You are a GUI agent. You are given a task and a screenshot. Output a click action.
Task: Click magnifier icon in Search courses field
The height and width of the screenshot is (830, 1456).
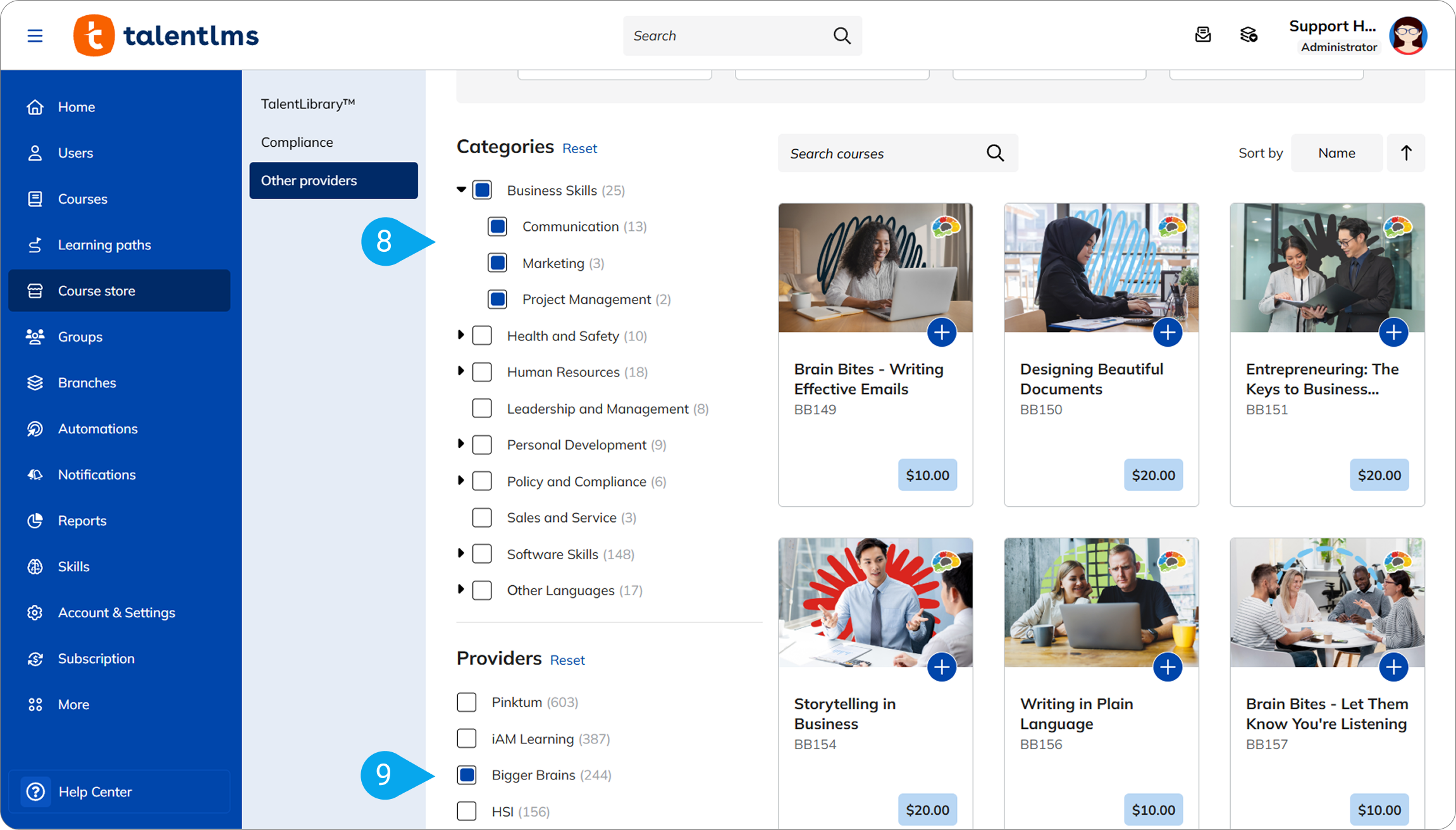click(995, 153)
